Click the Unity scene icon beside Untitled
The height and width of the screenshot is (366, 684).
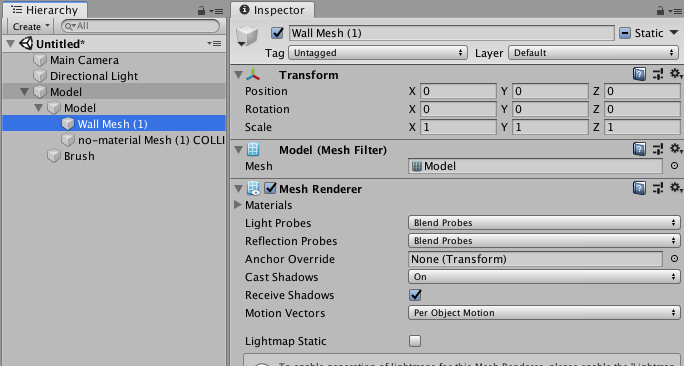pos(26,43)
